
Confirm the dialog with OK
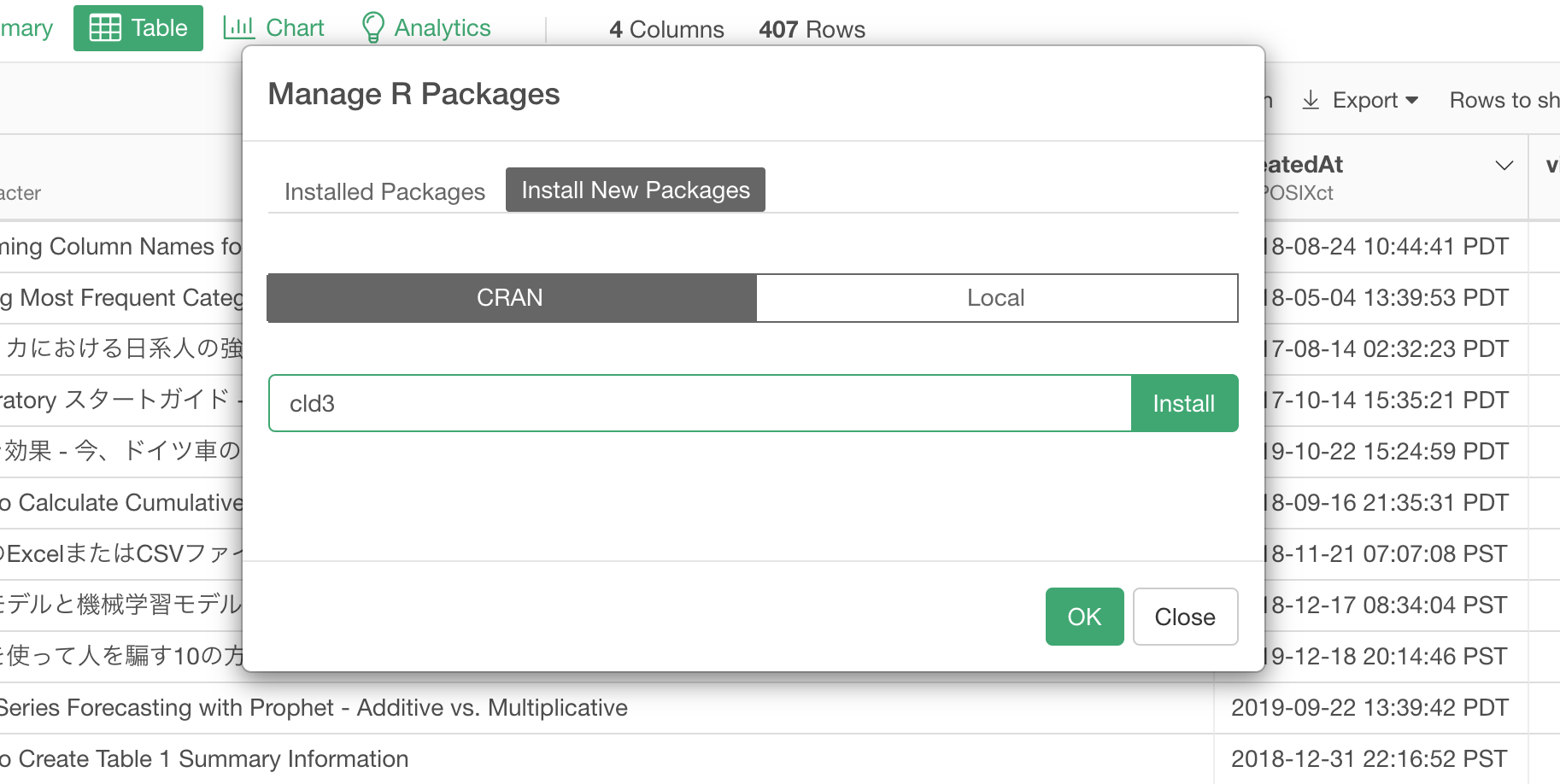coord(1084,617)
